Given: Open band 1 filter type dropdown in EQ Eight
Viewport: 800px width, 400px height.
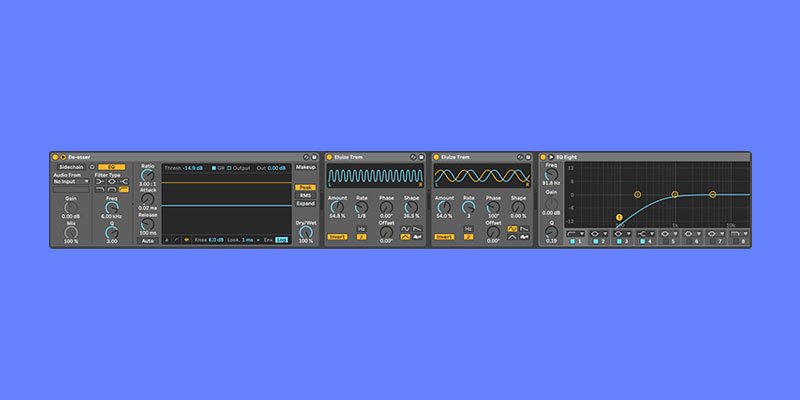Looking at the screenshot, I should click(575, 234).
